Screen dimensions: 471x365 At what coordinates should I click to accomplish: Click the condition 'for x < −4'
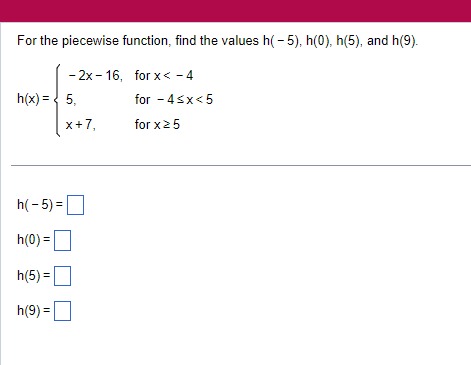click(x=164, y=76)
